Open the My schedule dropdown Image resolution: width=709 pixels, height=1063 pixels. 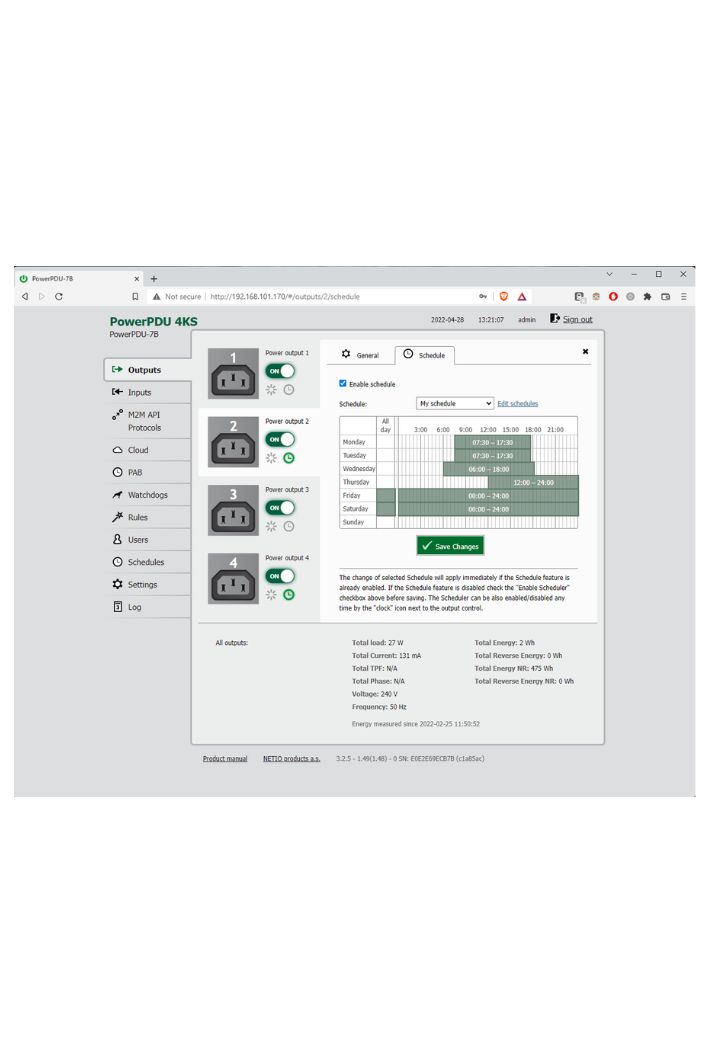[x=455, y=403]
